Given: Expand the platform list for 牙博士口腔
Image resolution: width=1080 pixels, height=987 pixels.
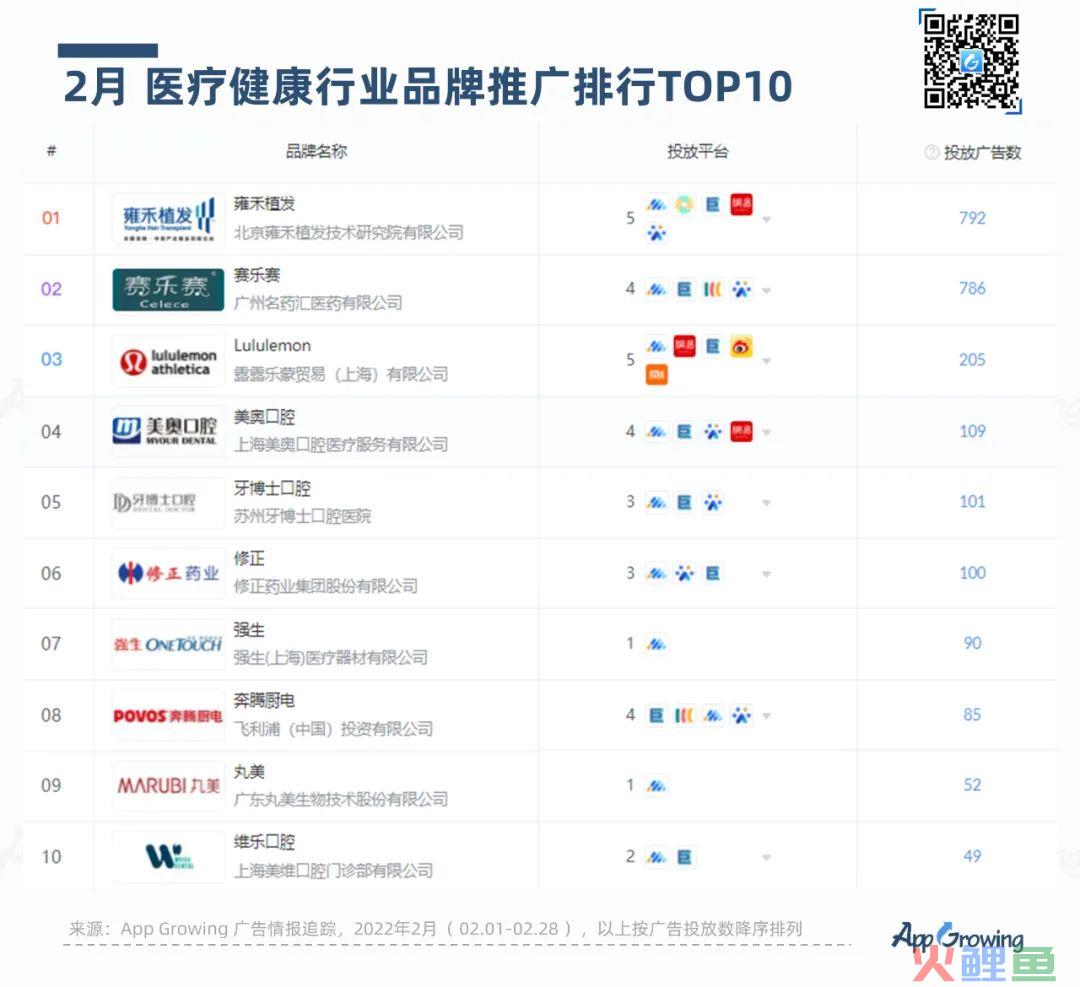Looking at the screenshot, I should click(766, 503).
